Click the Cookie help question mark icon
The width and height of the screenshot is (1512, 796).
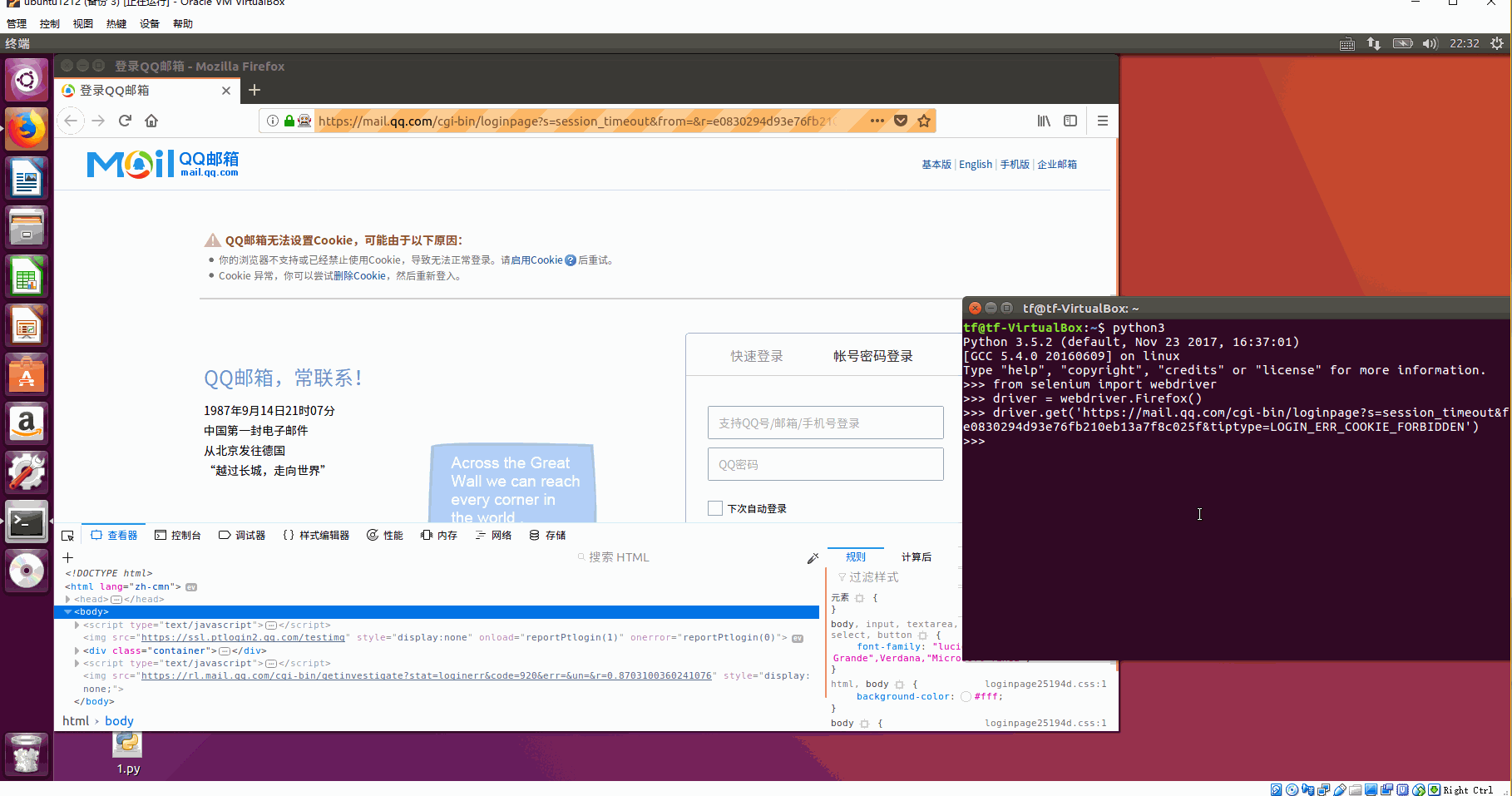(571, 260)
